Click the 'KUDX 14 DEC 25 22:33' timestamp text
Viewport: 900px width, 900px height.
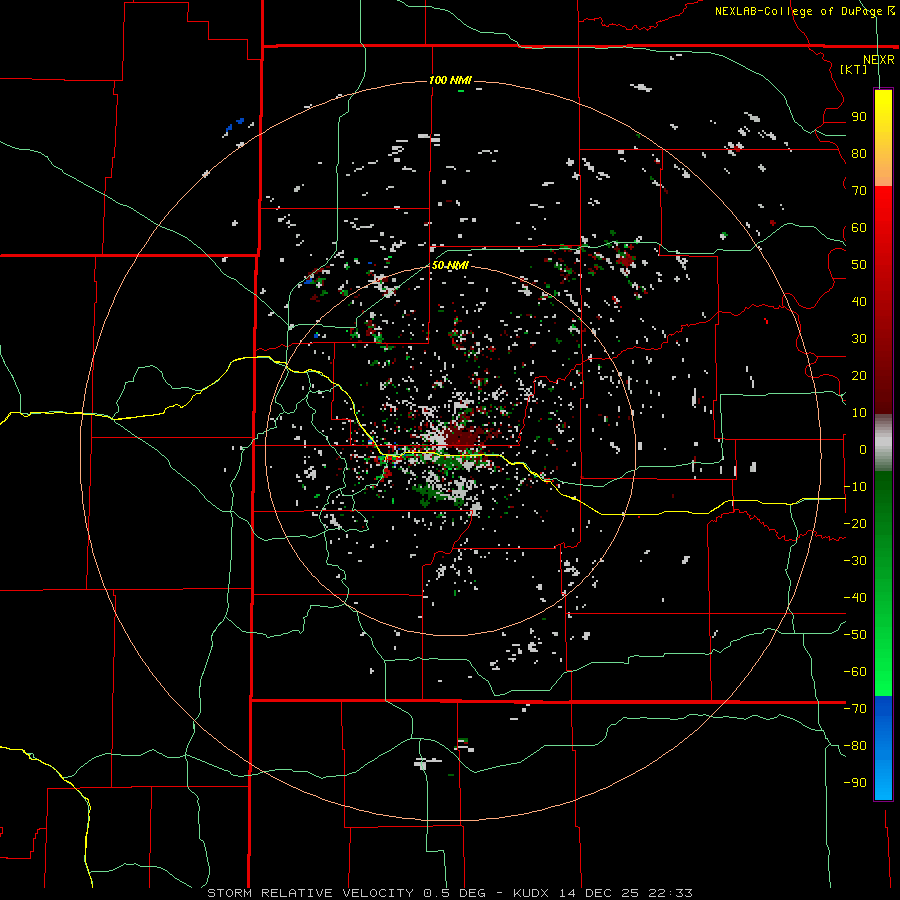click(603, 893)
